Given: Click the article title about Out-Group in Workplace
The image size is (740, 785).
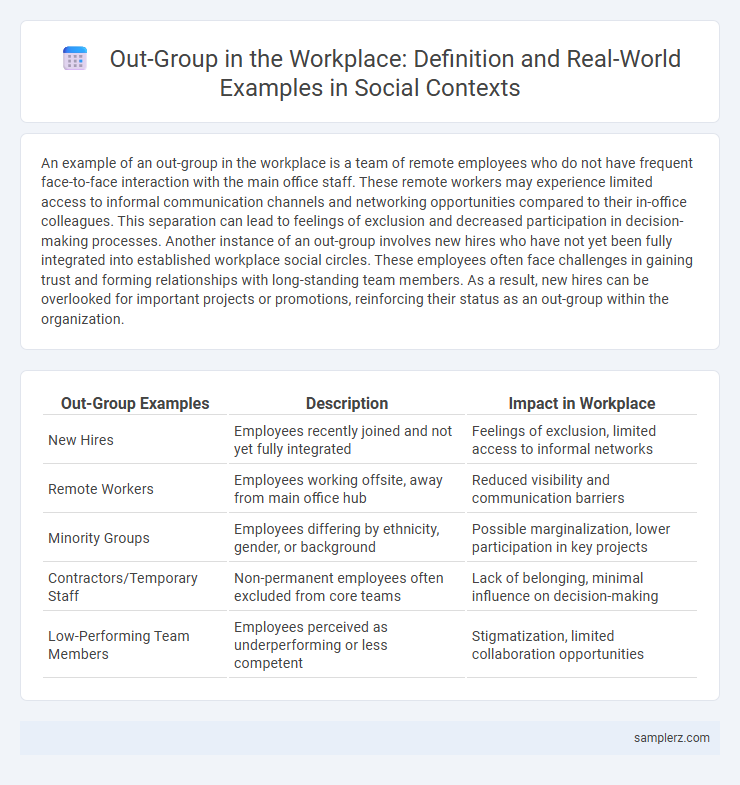Looking at the screenshot, I should coord(395,73).
